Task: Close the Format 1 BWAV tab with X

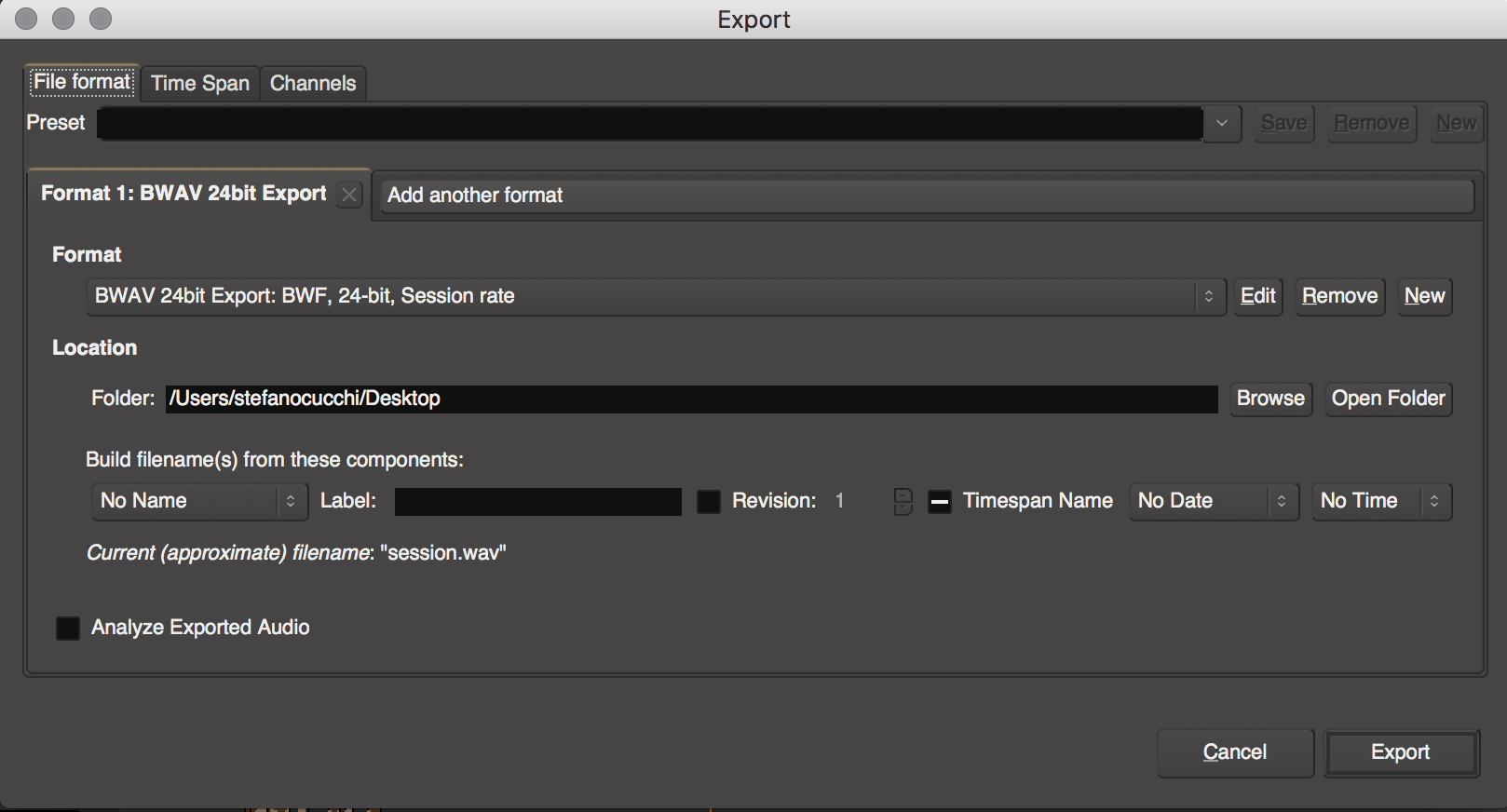Action: (x=349, y=195)
